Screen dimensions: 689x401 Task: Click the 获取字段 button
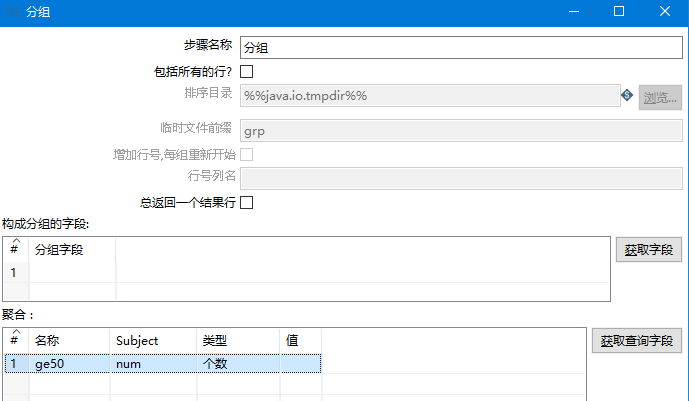pyautogui.click(x=649, y=249)
